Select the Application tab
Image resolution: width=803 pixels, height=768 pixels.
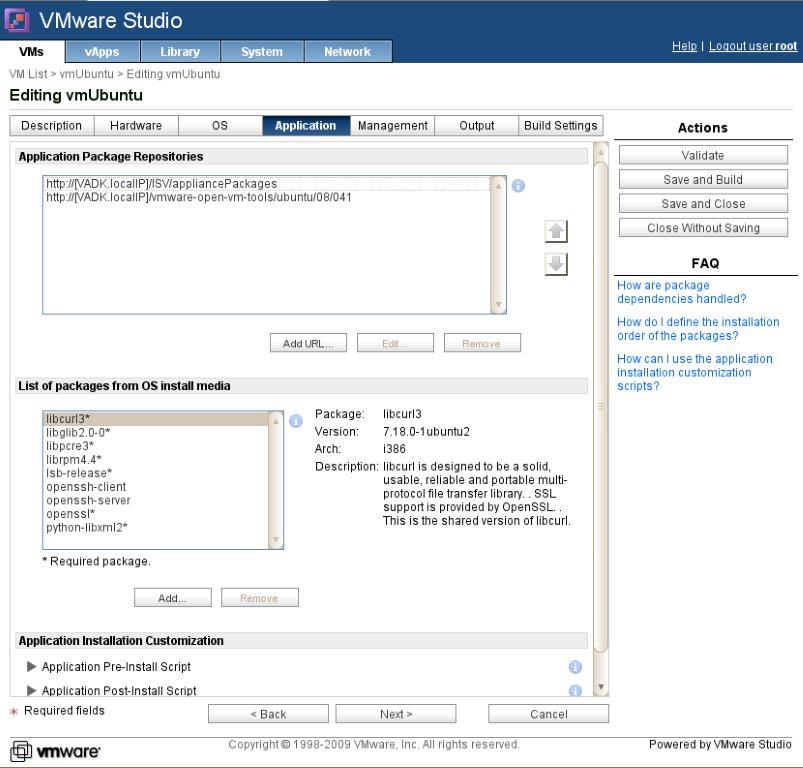click(306, 125)
